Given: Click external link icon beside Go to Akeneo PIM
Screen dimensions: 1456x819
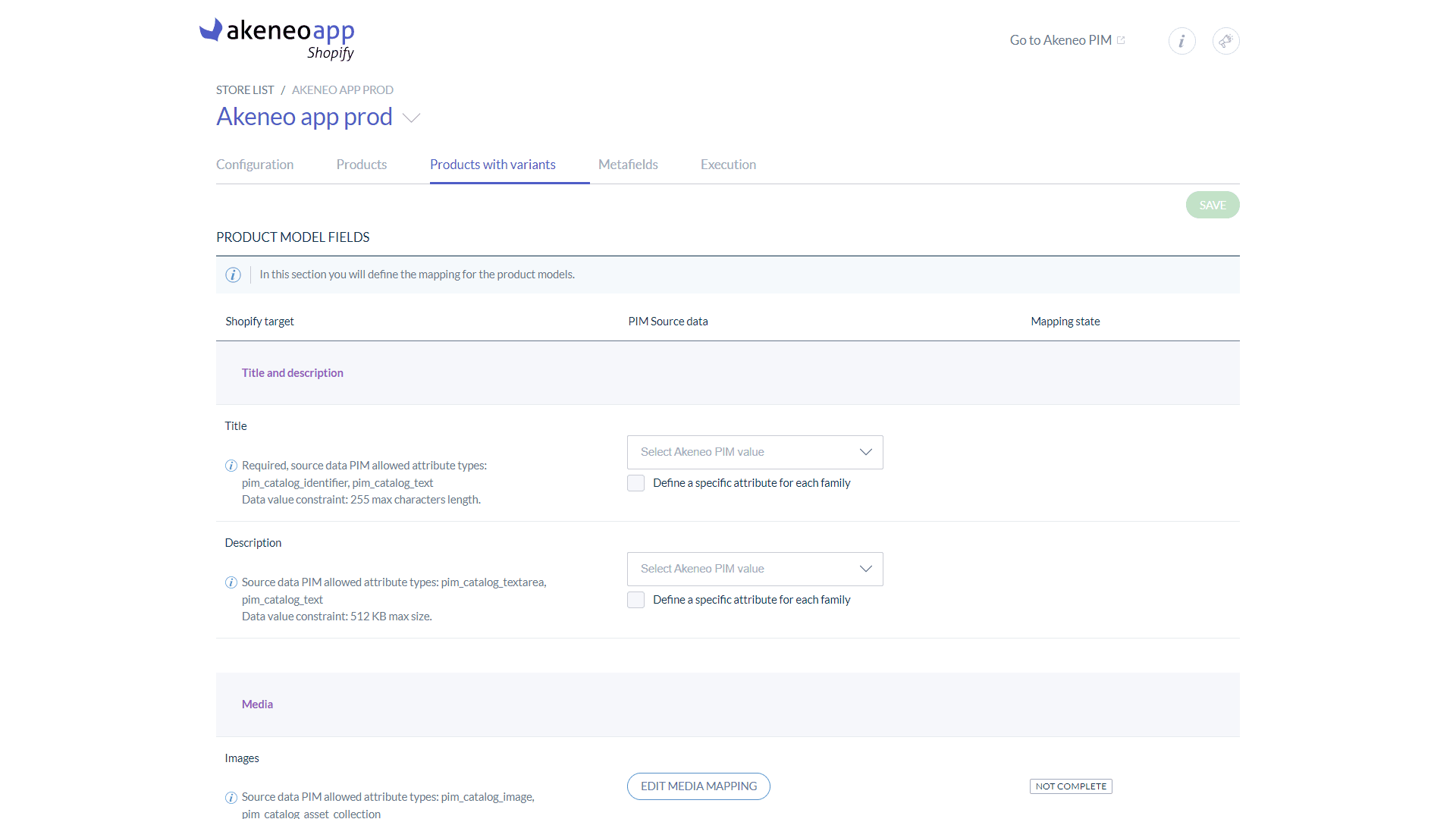Looking at the screenshot, I should (x=1121, y=40).
